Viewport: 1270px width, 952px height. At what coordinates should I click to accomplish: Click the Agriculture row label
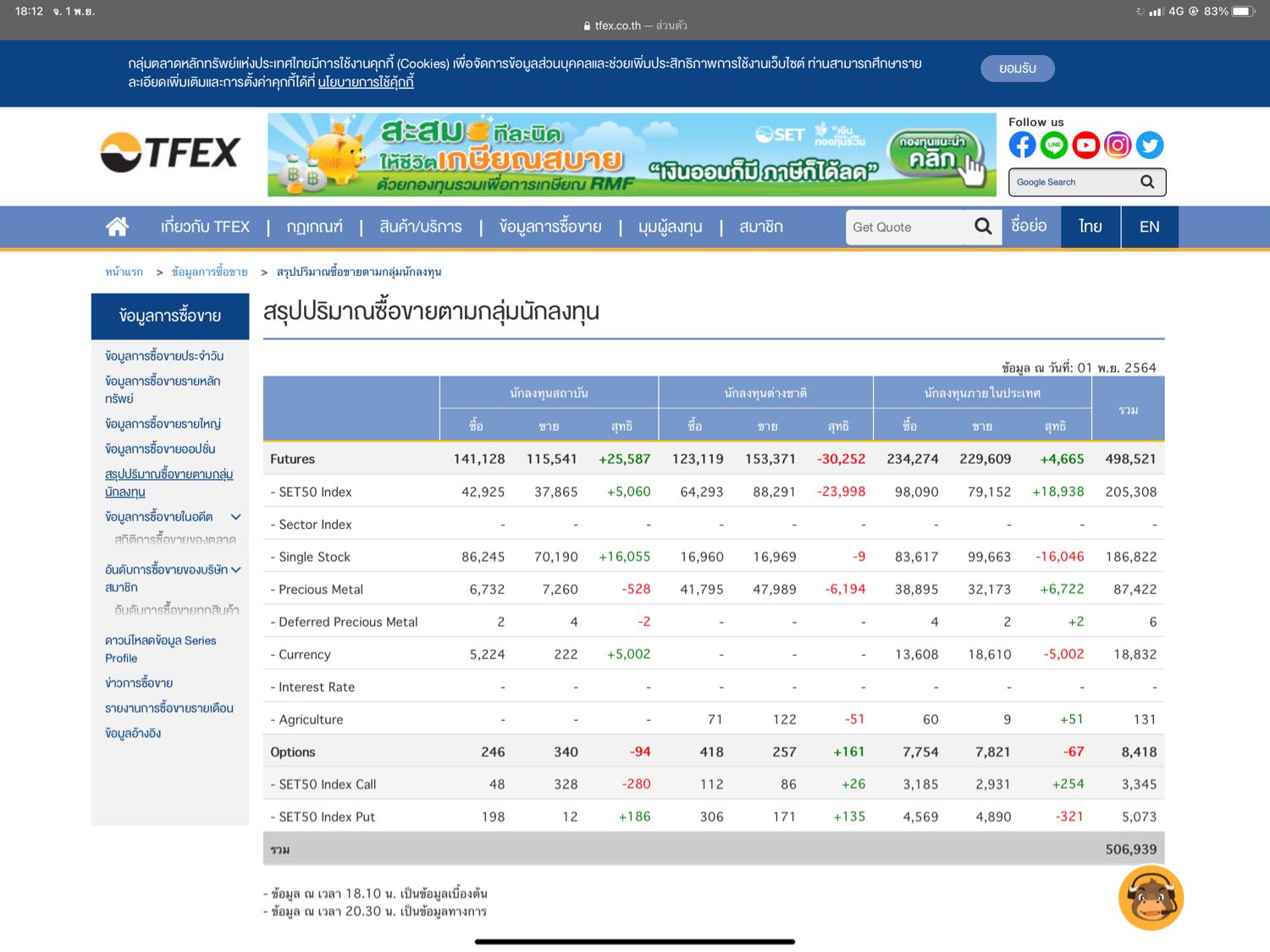[x=306, y=720]
